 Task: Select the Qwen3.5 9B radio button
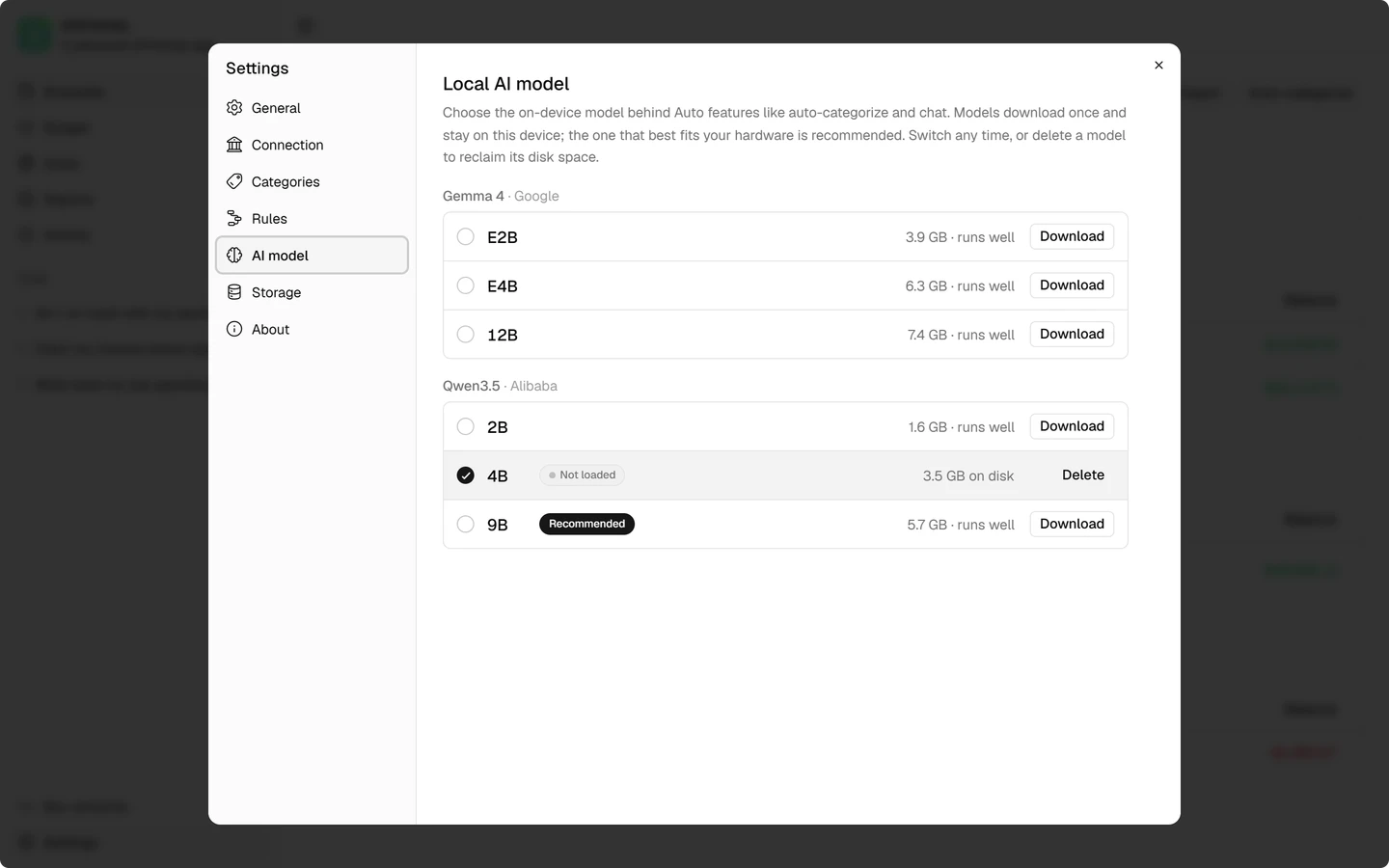coord(466,525)
